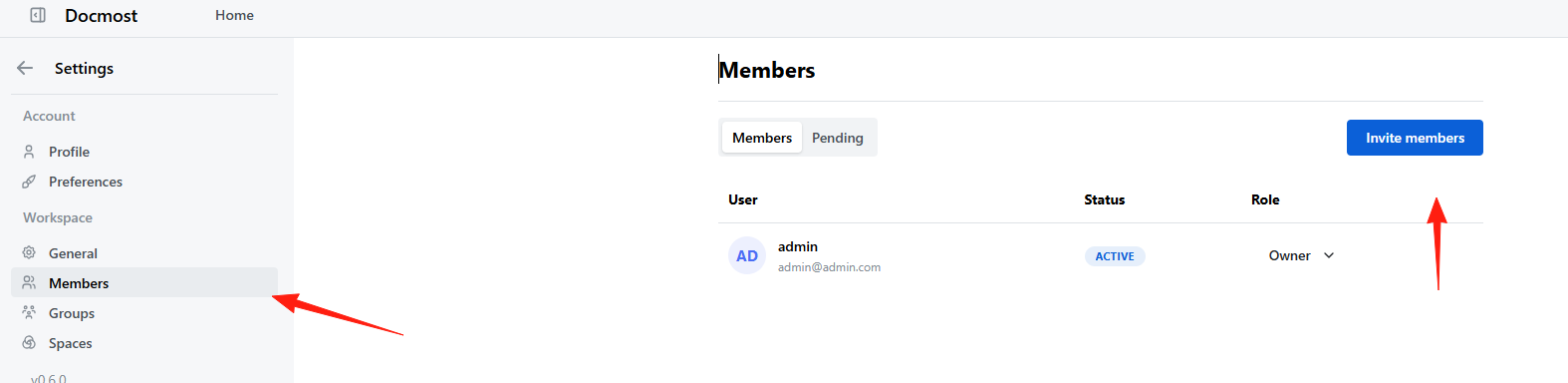1568x383 pixels.
Task: Click the Spaces icon in sidebar
Action: pyautogui.click(x=29, y=343)
